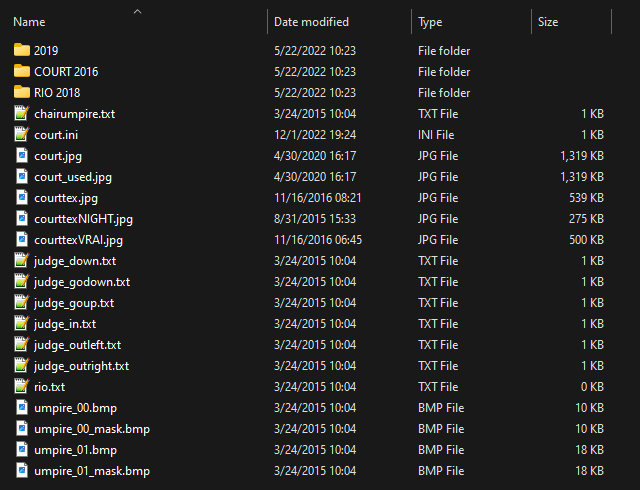Click the folder name 2019
The image size is (640, 490).
46,51
